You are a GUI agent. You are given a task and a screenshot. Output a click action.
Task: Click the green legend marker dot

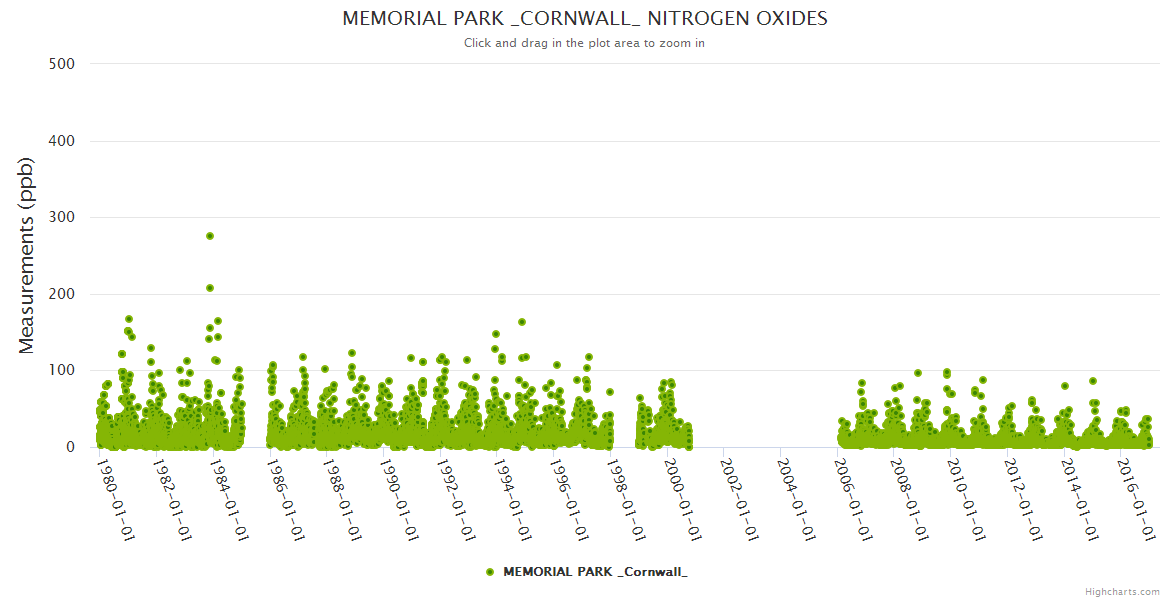489,572
